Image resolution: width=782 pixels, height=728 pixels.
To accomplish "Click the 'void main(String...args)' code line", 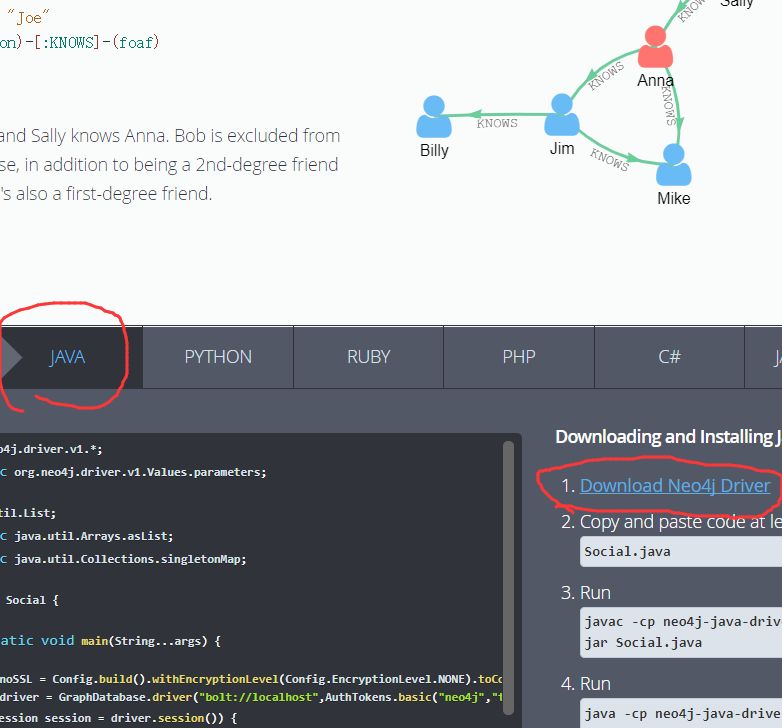I will tap(110, 641).
